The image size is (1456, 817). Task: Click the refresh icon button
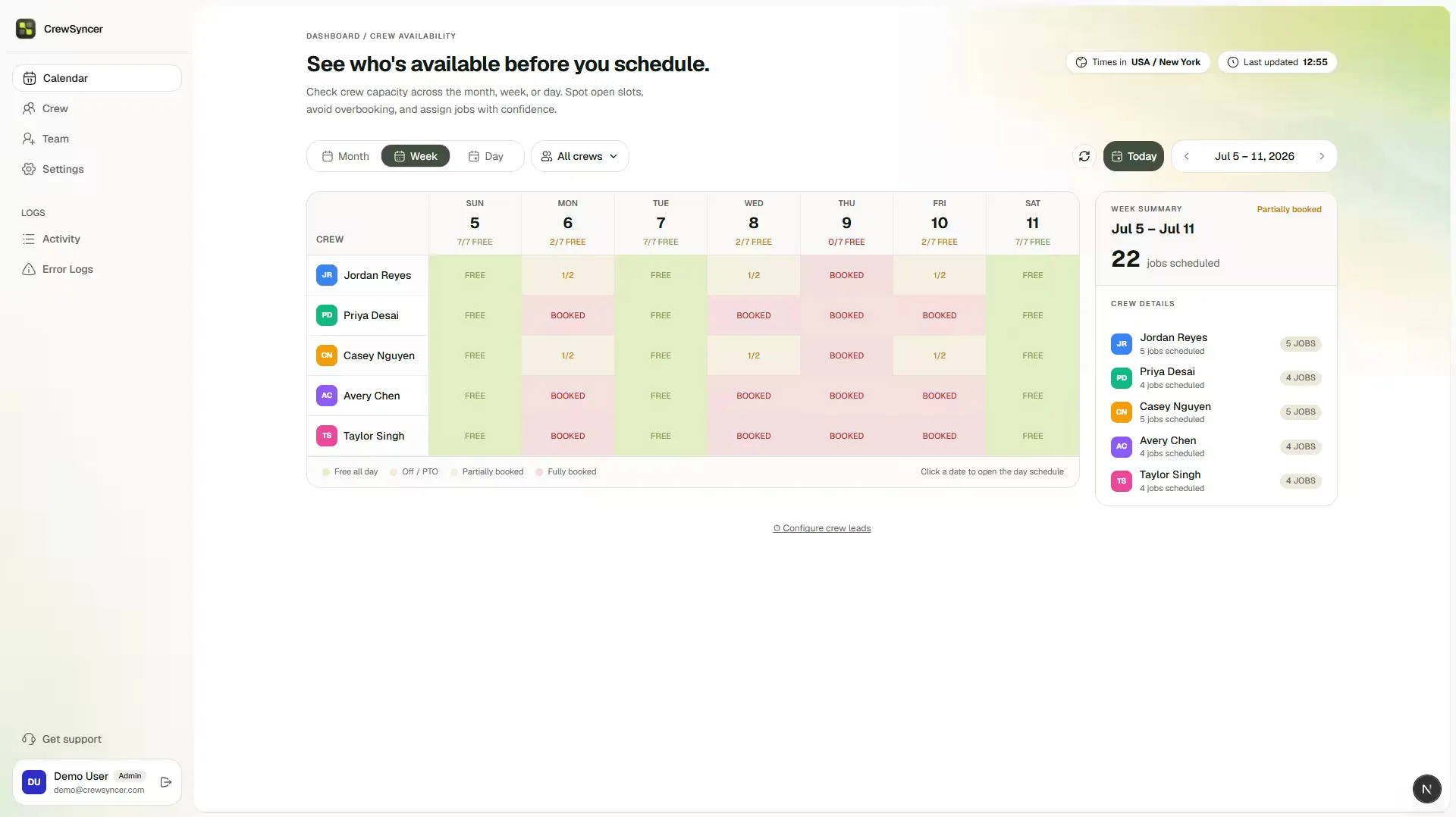click(1084, 156)
